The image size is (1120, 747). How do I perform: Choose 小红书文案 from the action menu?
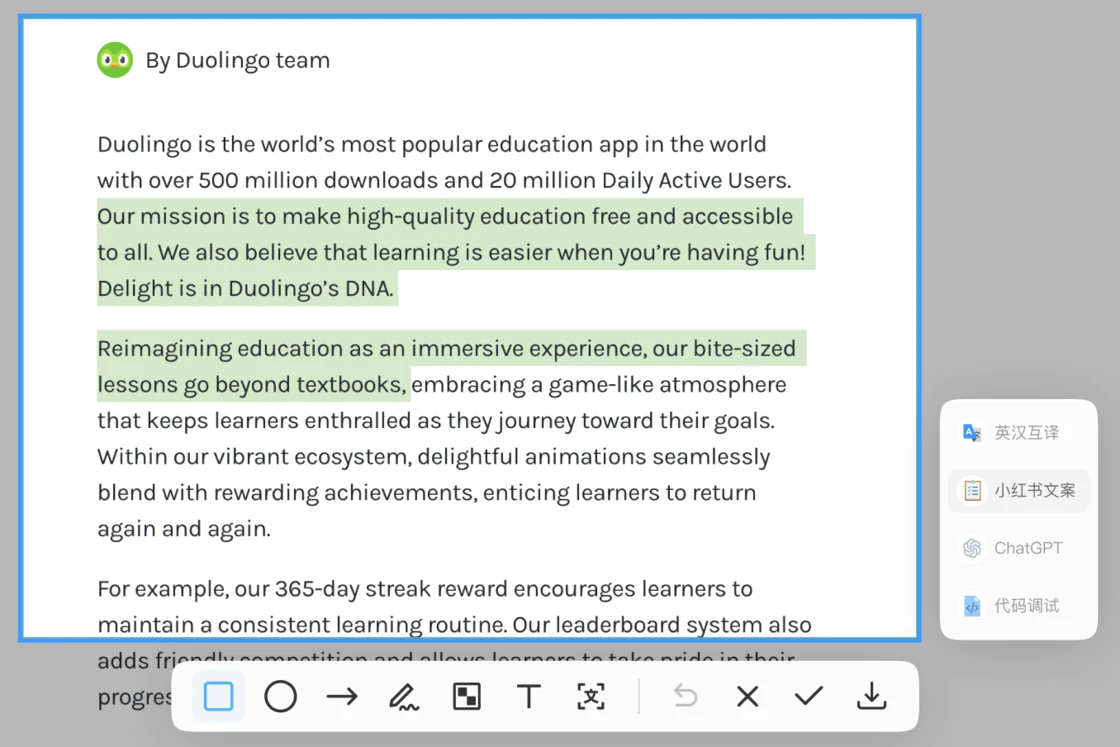coord(1019,491)
